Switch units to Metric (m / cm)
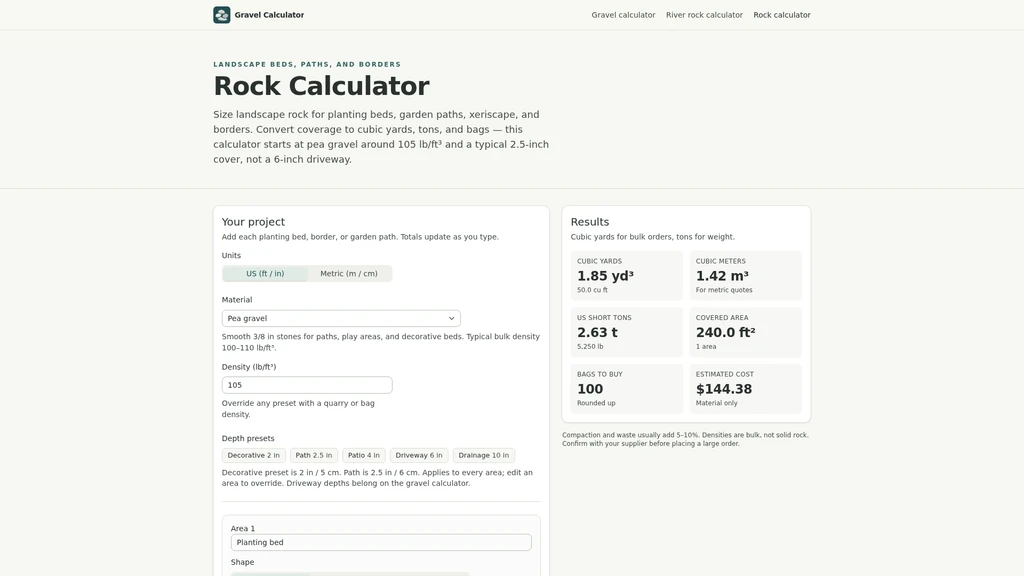1024x576 pixels. 349,274
